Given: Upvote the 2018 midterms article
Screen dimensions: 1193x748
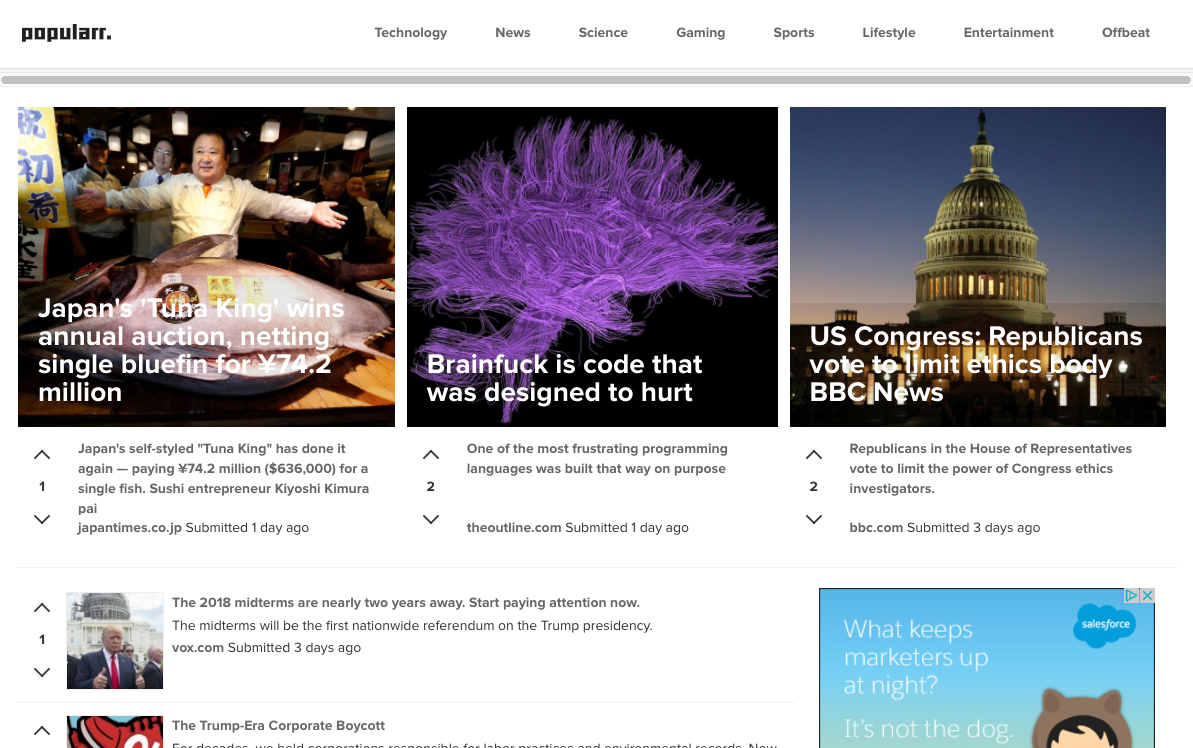Looking at the screenshot, I should coord(42,608).
